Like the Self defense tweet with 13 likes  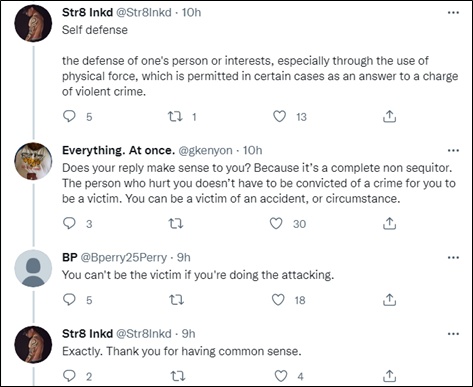pyautogui.click(x=279, y=116)
